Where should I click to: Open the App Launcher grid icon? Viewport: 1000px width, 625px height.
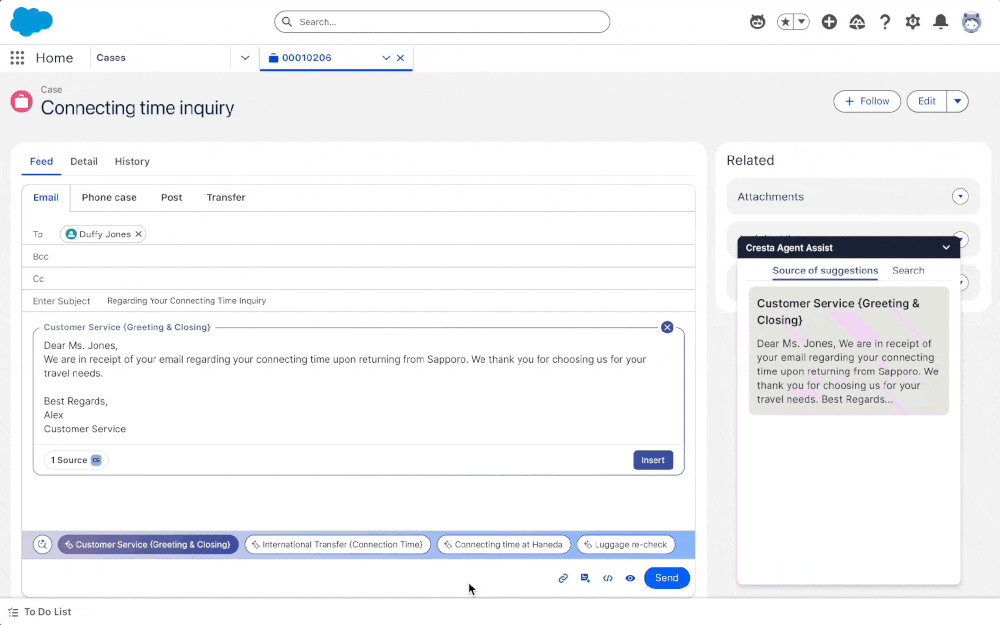(x=17, y=58)
